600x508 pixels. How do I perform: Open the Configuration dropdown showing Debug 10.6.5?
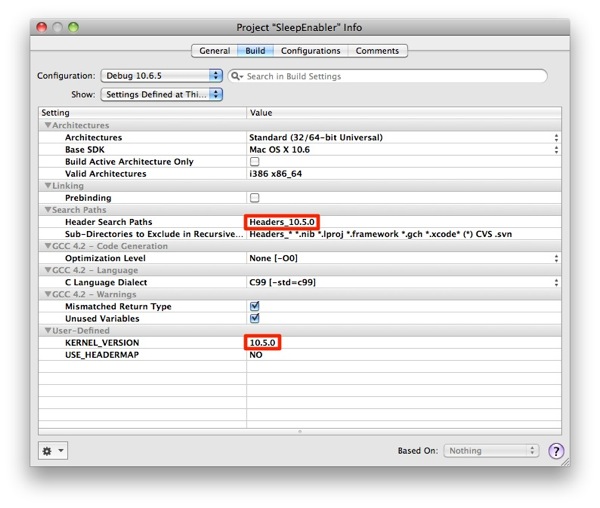[x=161, y=76]
